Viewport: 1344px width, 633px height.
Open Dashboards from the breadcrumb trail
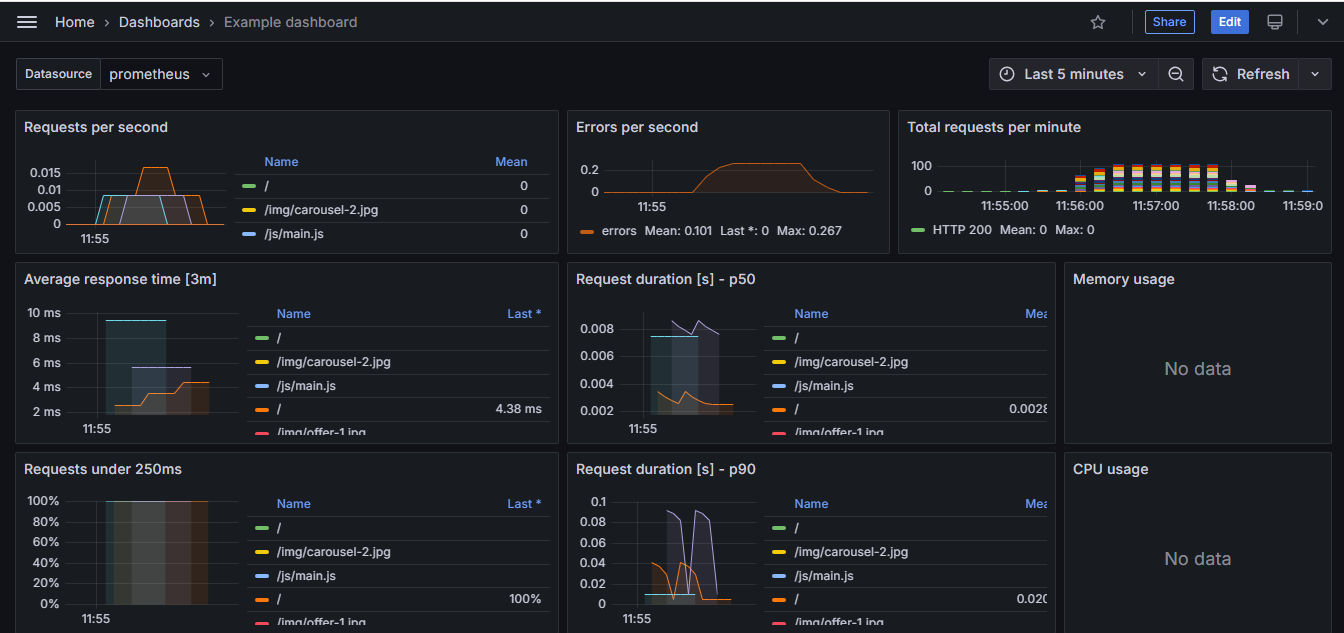point(159,21)
